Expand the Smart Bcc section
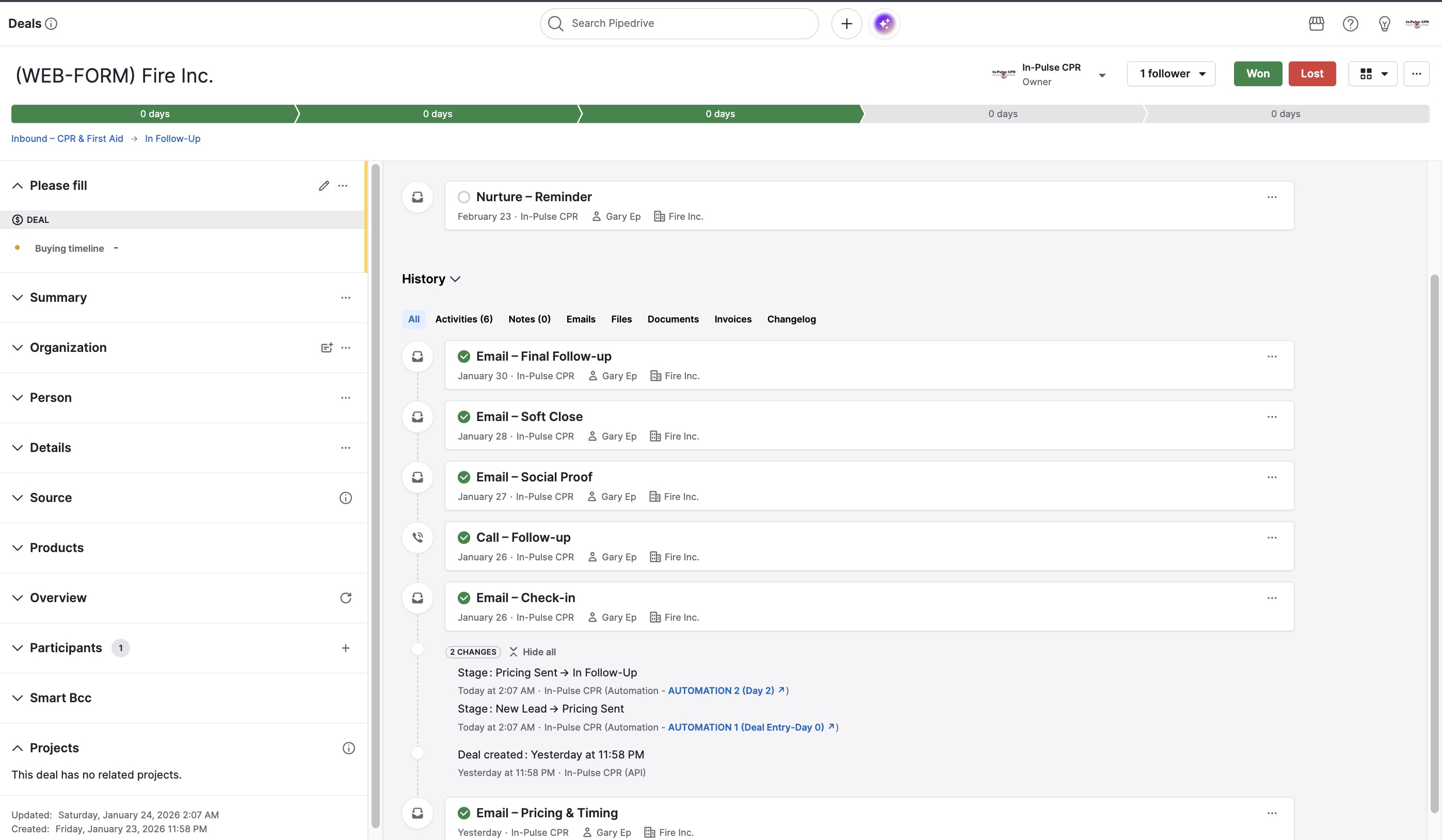This screenshot has width=1442, height=840. click(18, 698)
